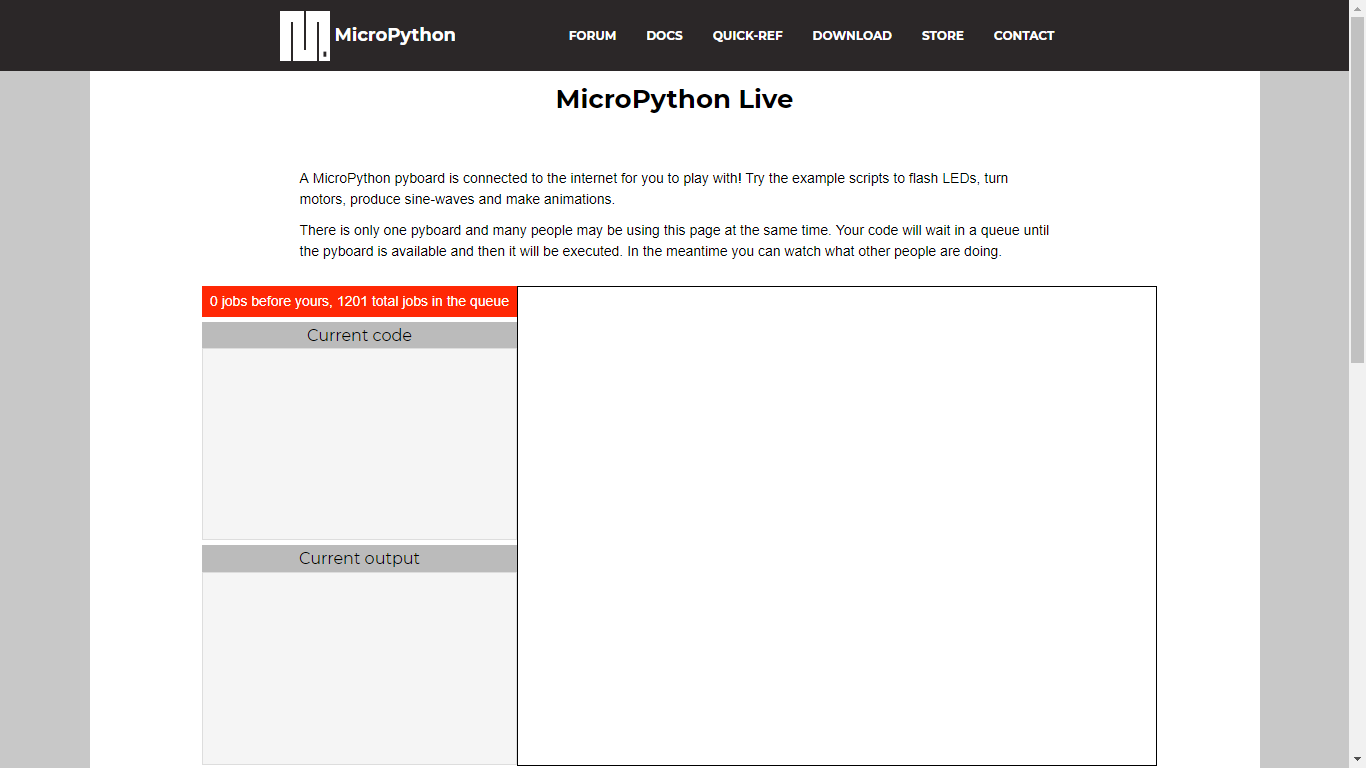The height and width of the screenshot is (768, 1366).
Task: Click the scrollbar up arrow
Action: pyautogui.click(x=1357, y=8)
